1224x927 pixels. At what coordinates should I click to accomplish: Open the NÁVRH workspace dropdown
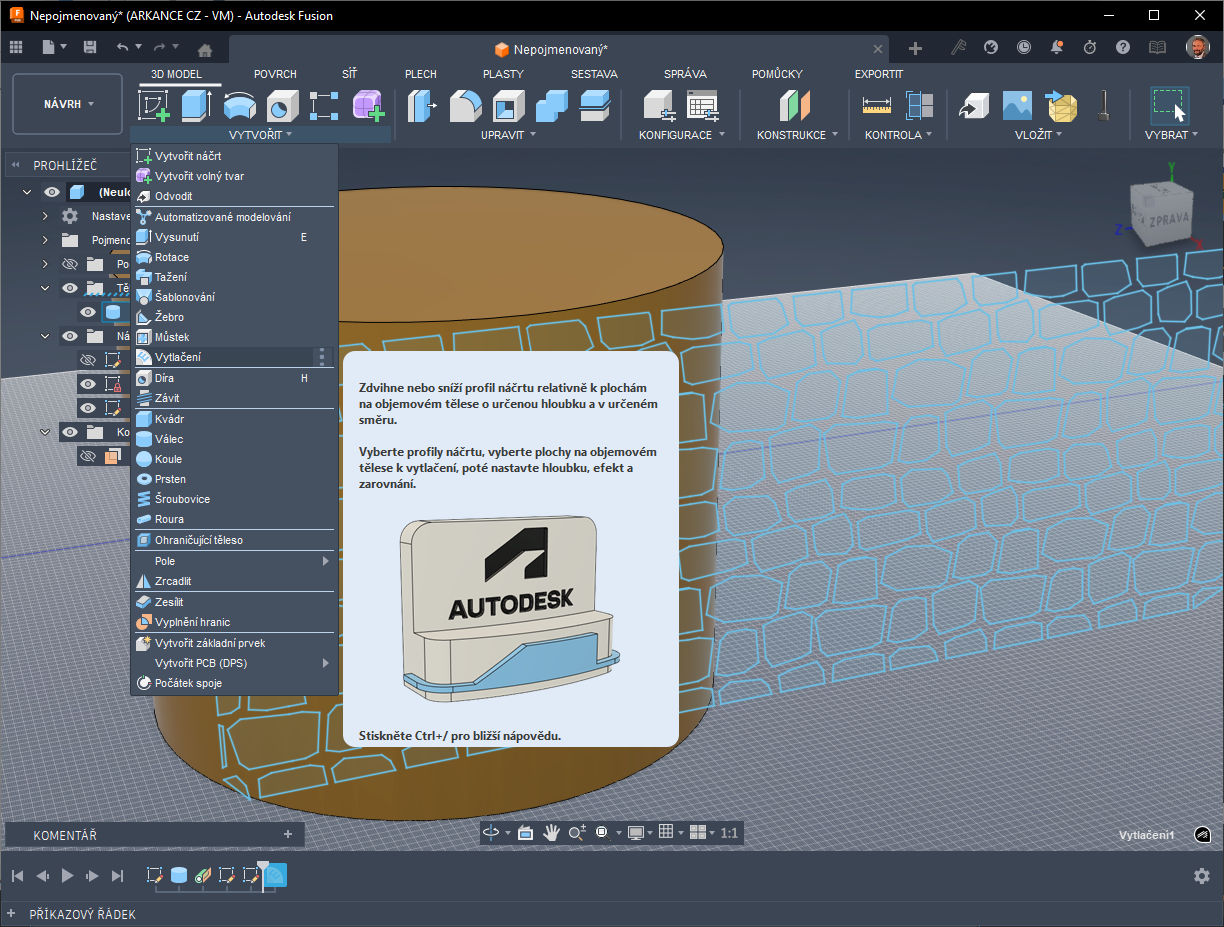tap(68, 104)
